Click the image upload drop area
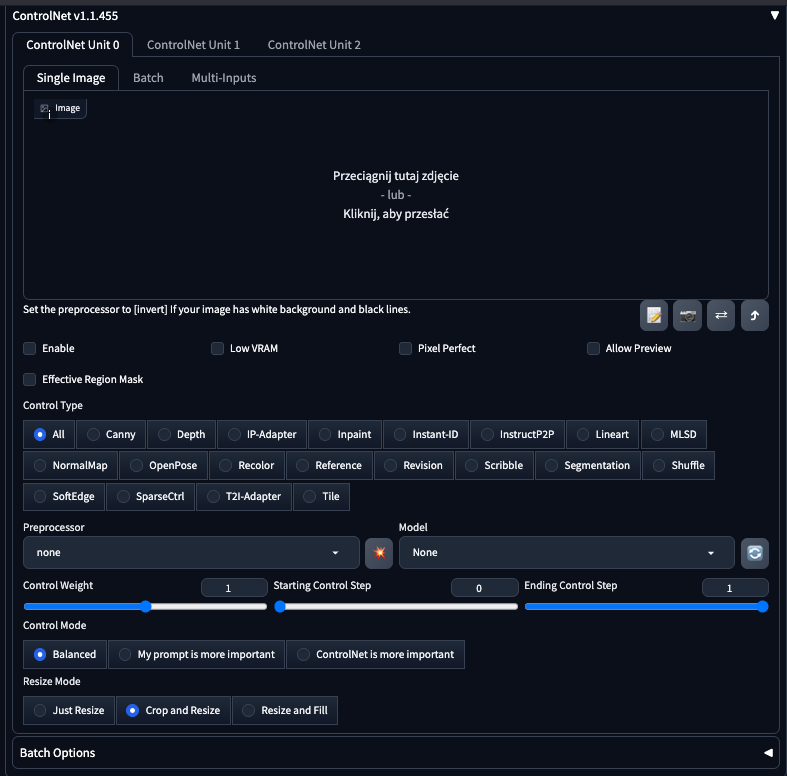Image resolution: width=787 pixels, height=776 pixels. tap(396, 195)
